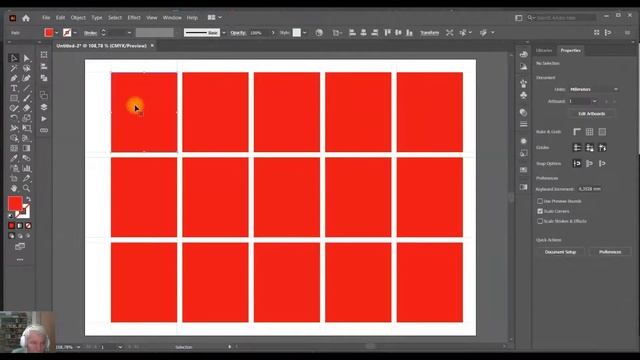Toggle second Snap Options button
640x360 pixels.
[x=589, y=164]
